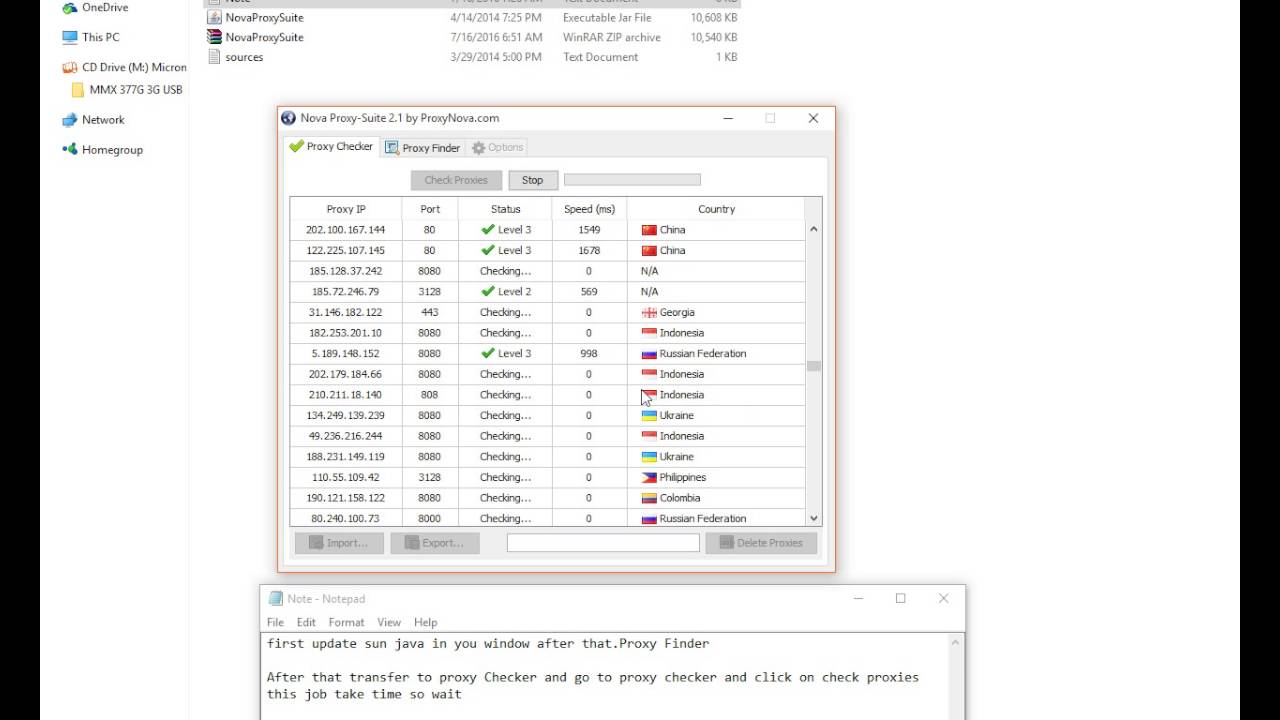The height and width of the screenshot is (720, 1280).
Task: Open the Options tab
Action: 497,148
